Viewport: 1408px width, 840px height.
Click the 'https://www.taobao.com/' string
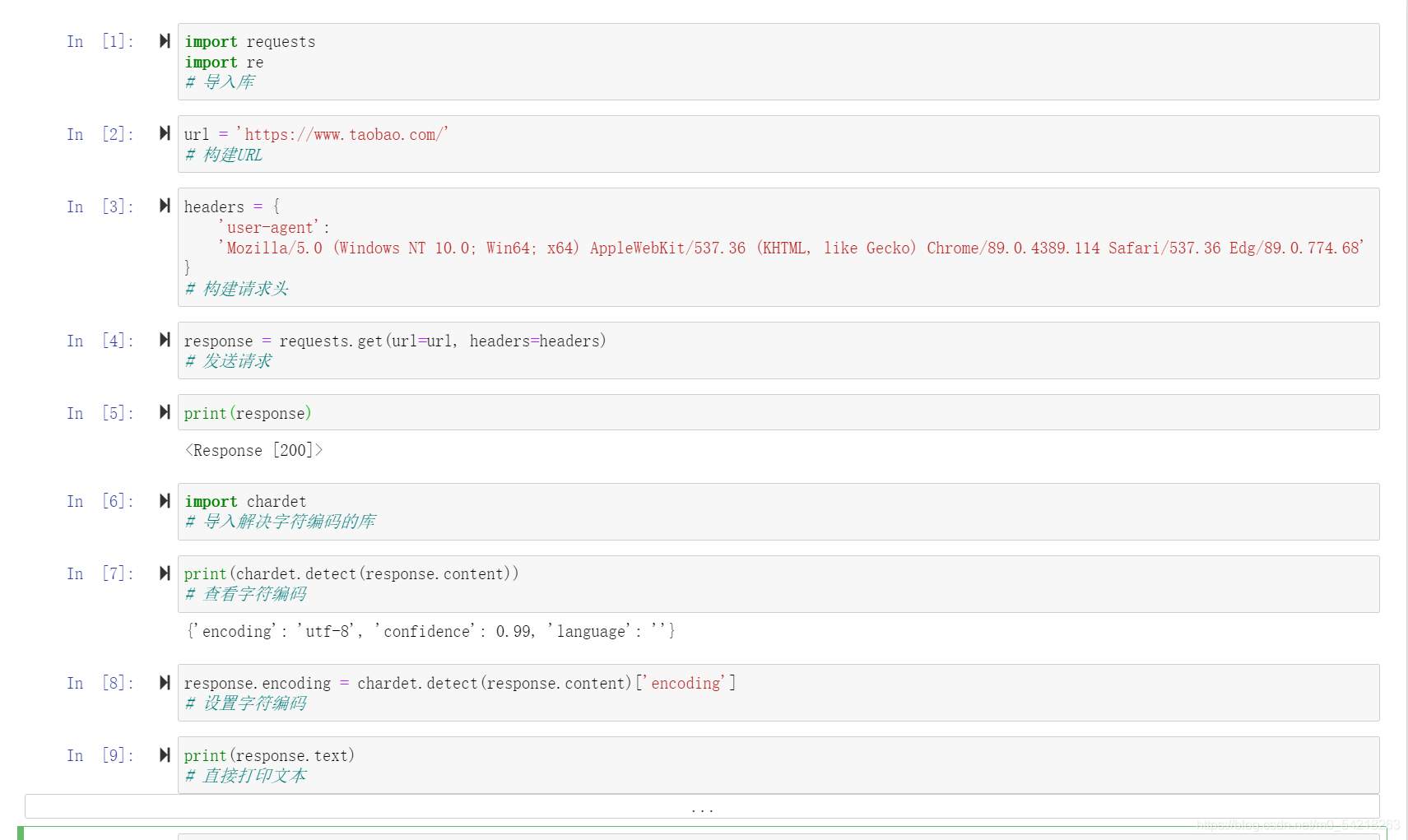(342, 134)
